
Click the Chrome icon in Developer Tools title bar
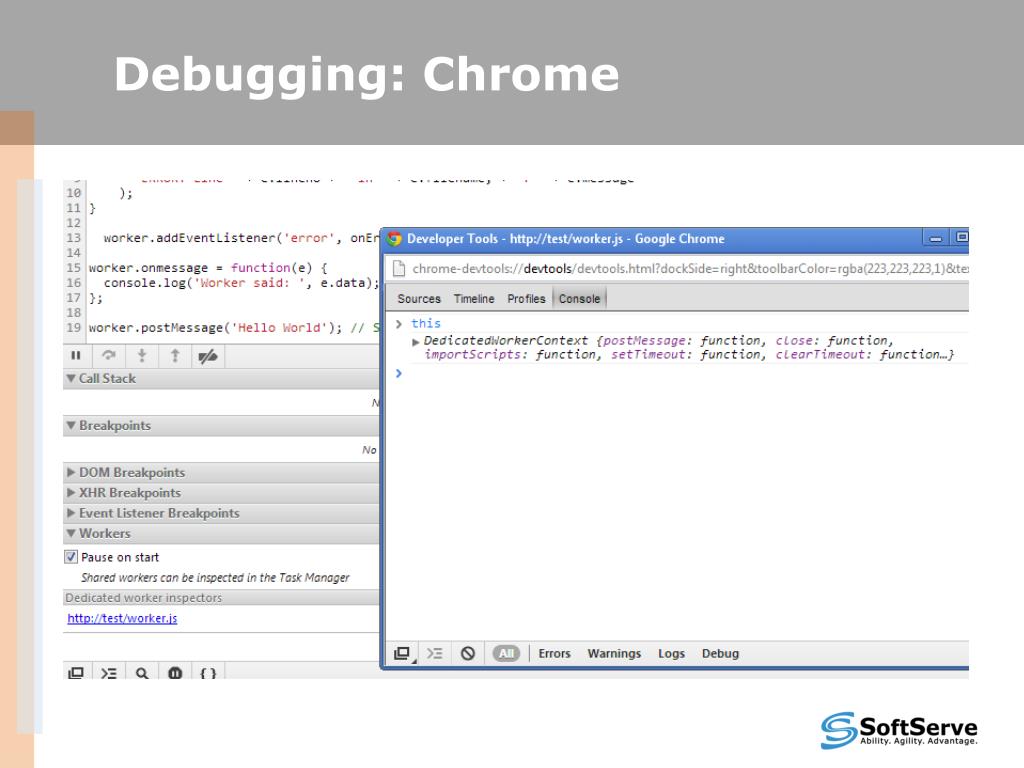[x=394, y=238]
